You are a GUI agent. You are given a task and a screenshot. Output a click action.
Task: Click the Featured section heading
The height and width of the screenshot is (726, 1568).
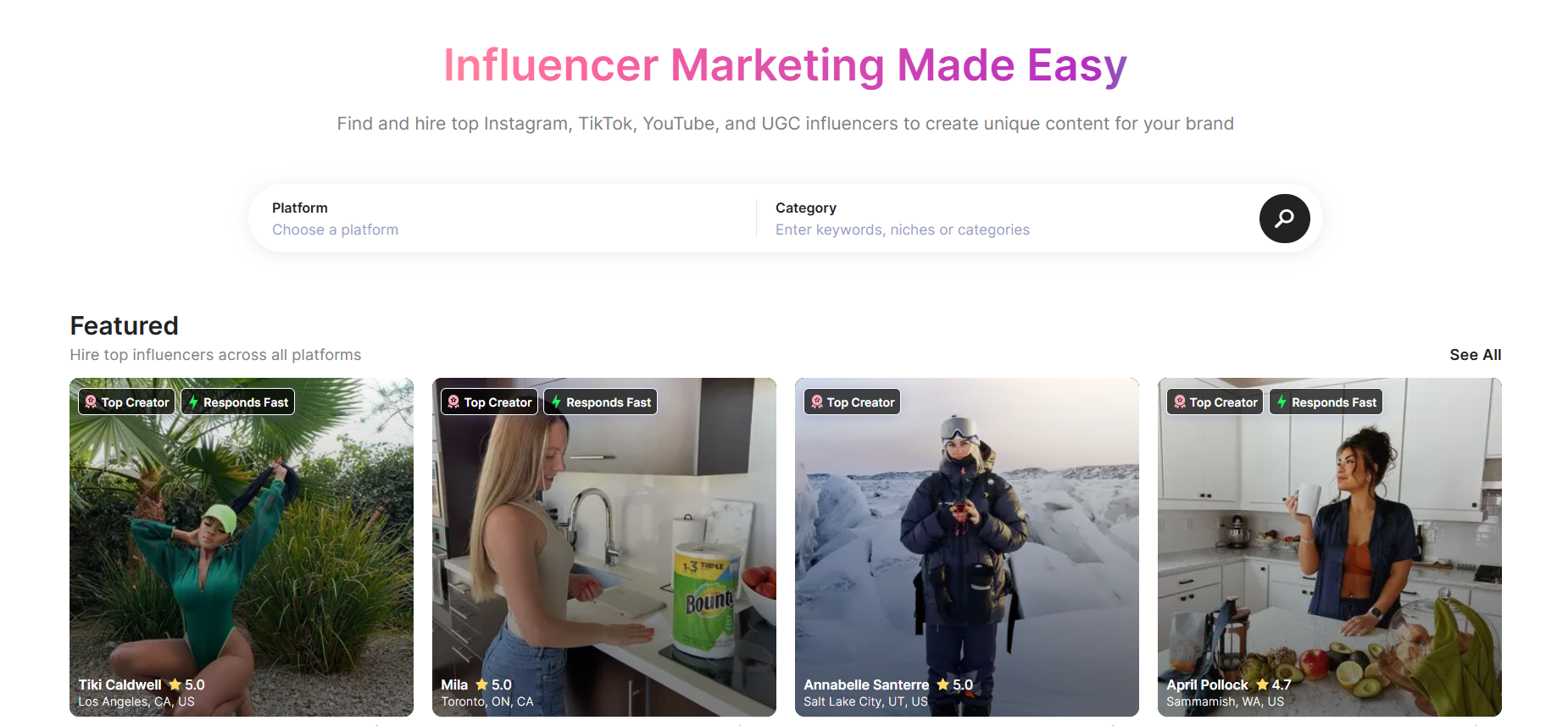click(125, 325)
